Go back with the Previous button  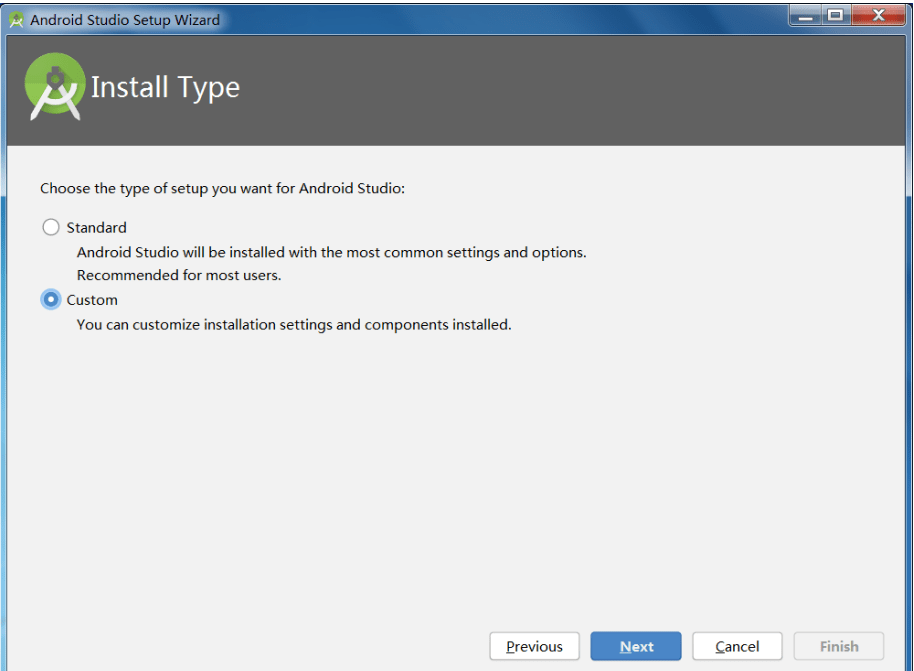[x=535, y=646]
